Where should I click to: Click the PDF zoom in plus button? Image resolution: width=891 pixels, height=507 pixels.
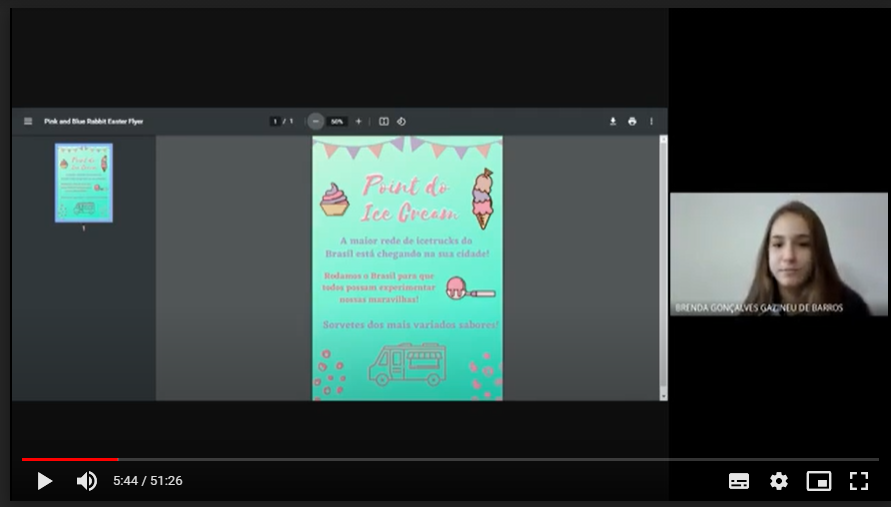click(359, 121)
